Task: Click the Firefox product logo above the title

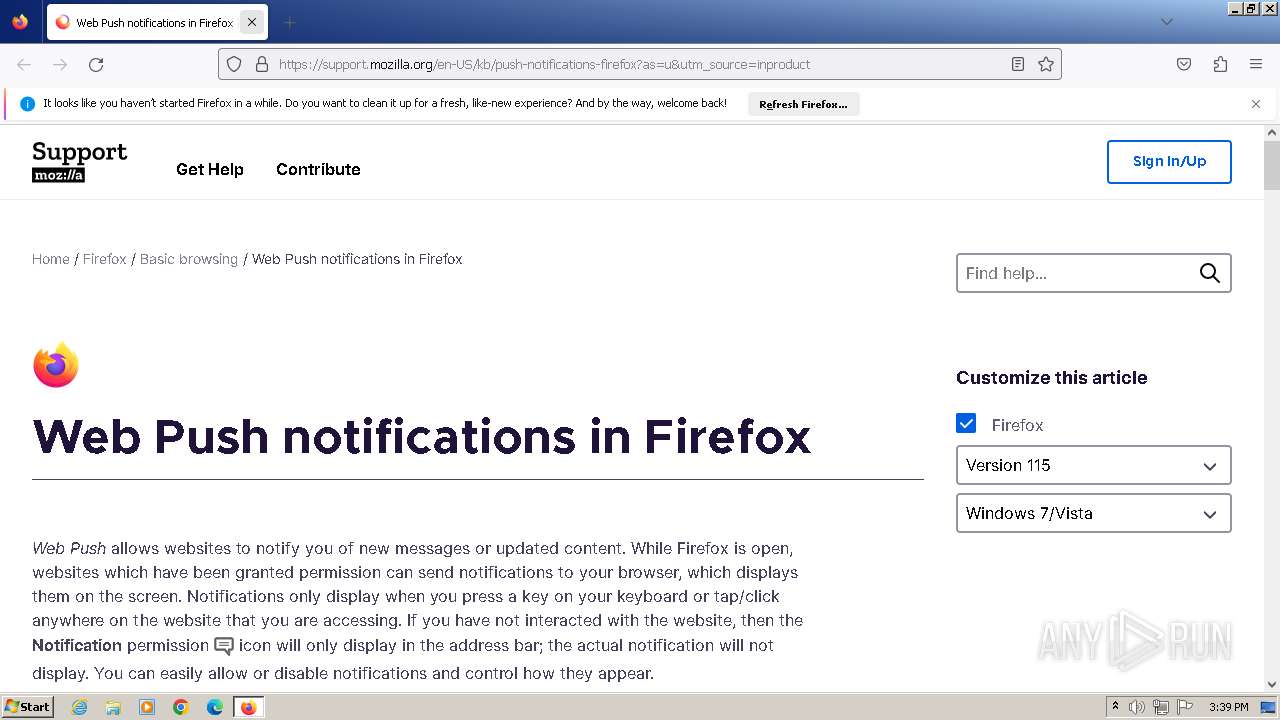Action: pos(56,365)
